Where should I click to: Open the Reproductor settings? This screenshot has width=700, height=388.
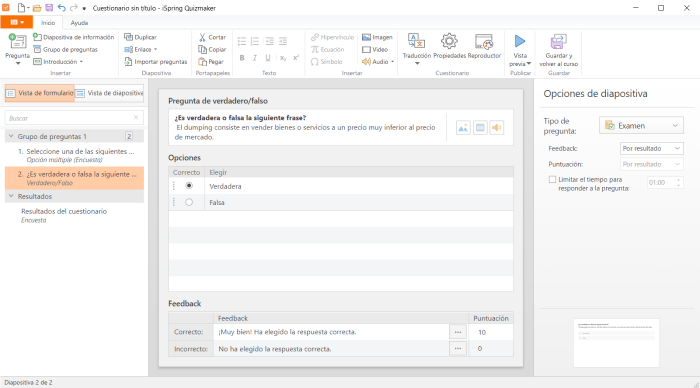click(x=484, y=46)
